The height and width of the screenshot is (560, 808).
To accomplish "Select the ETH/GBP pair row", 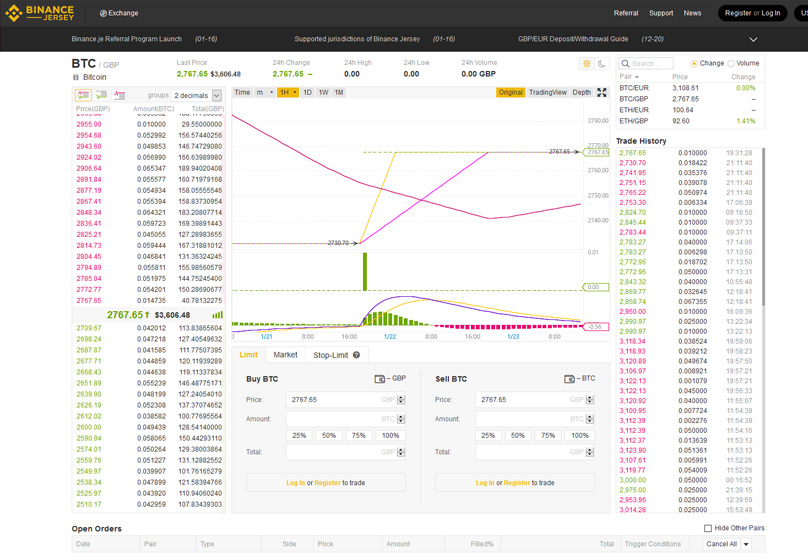I will point(691,121).
